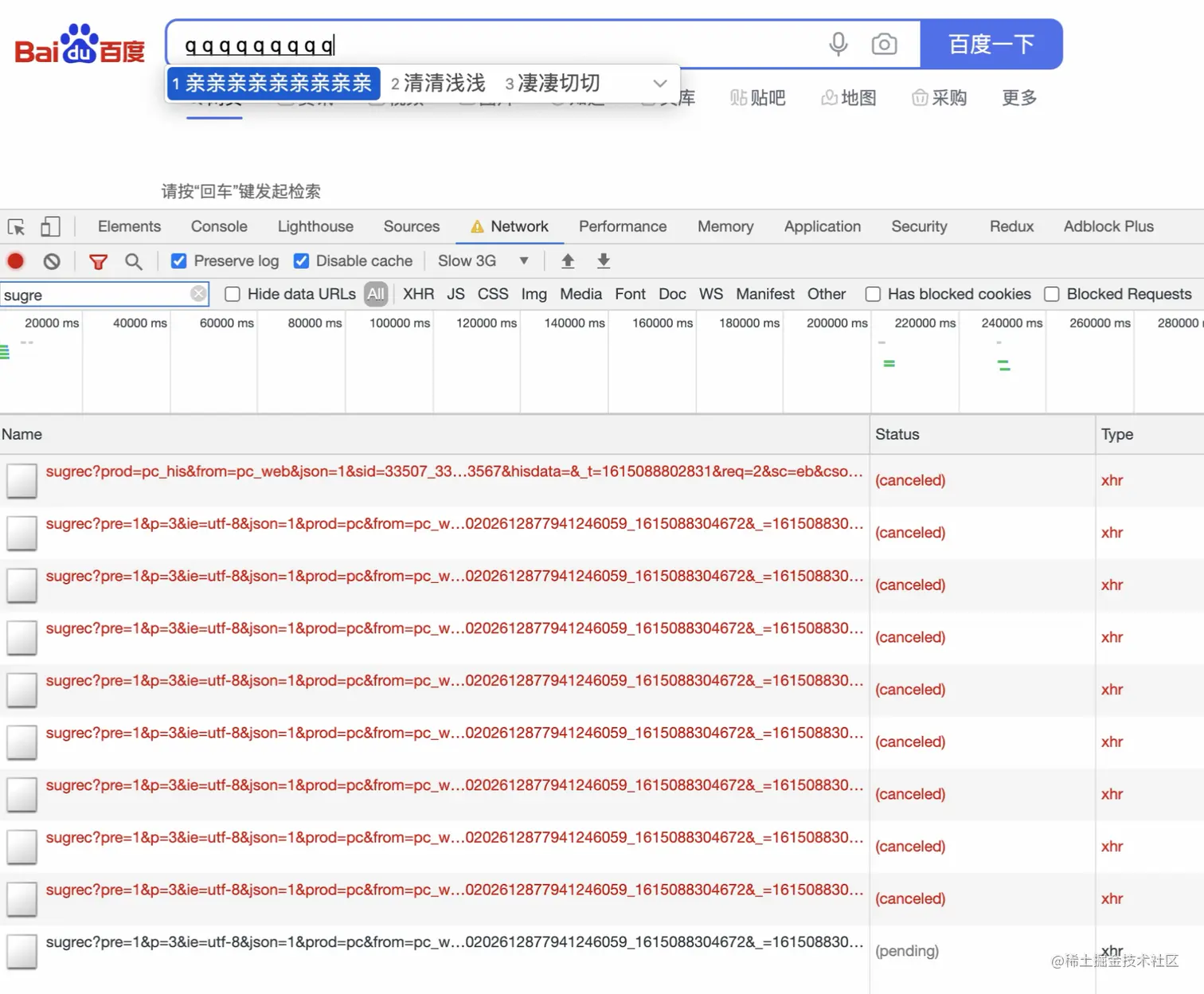This screenshot has width=1204, height=994.
Task: Click the inspect element cursor icon
Action: [16, 227]
